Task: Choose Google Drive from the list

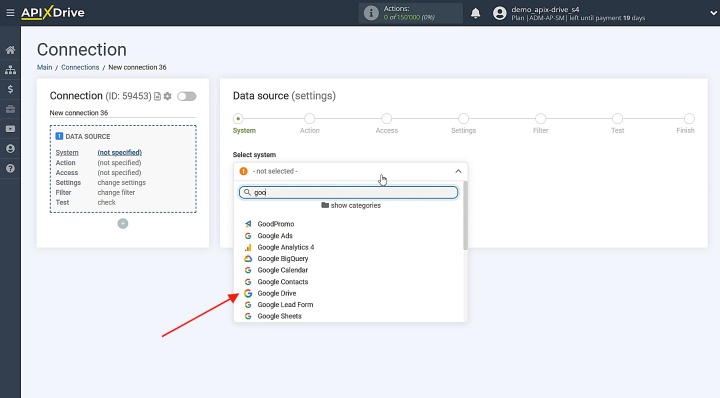Action: (x=276, y=293)
